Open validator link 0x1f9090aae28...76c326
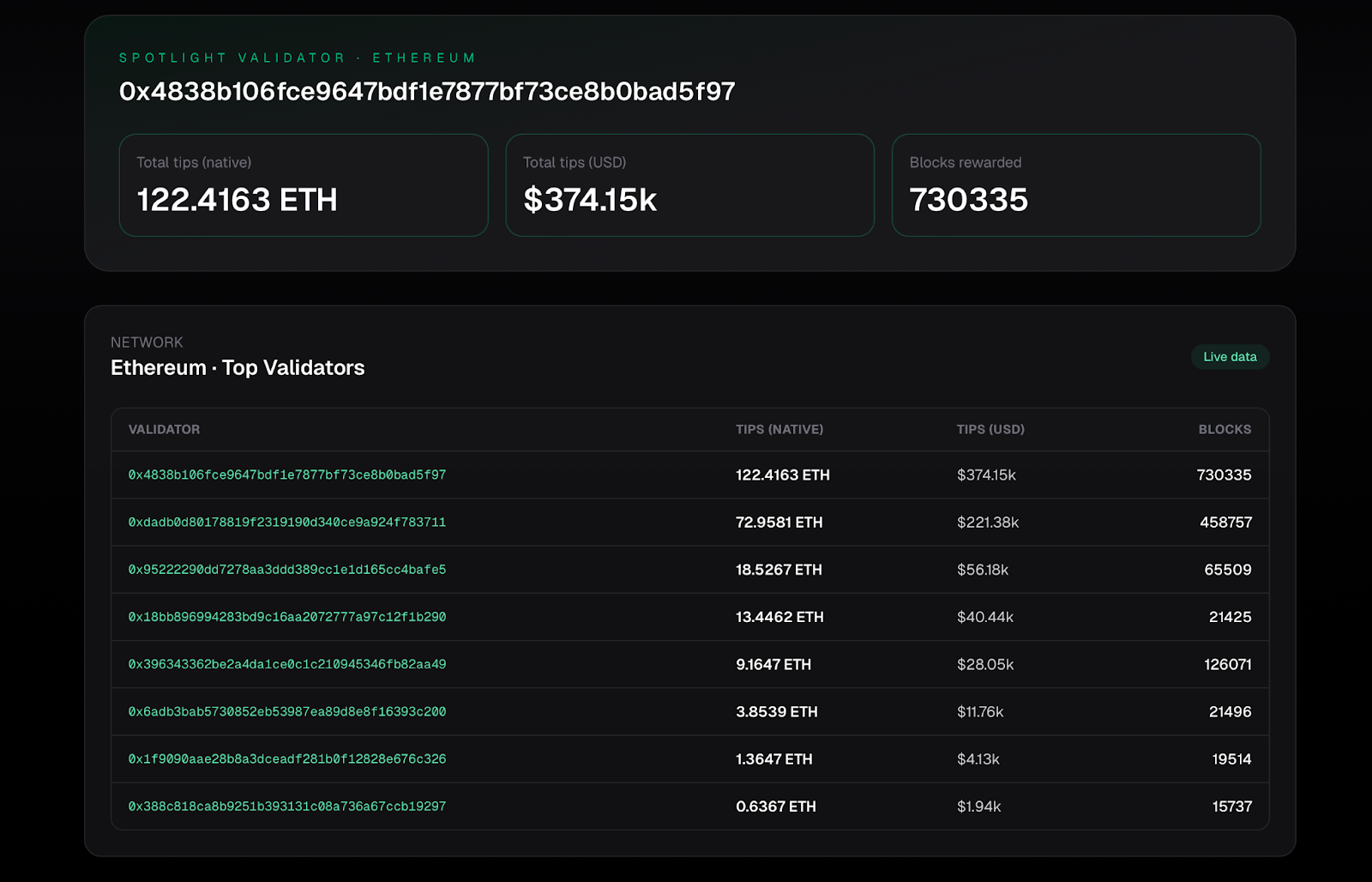1372x882 pixels. coord(286,758)
